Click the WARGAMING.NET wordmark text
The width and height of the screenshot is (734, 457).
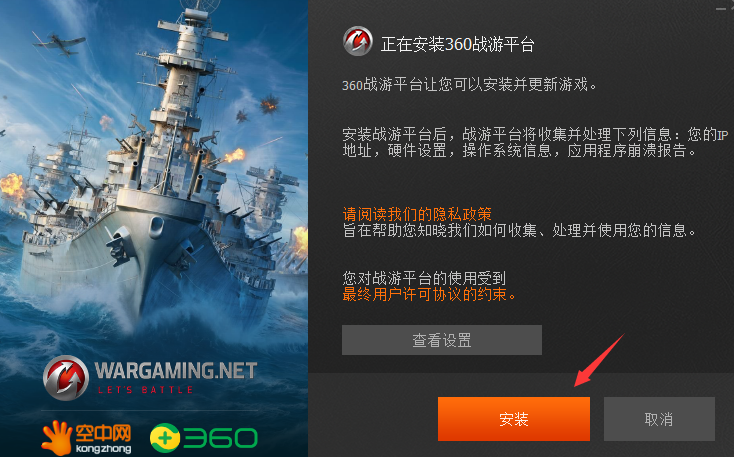[176, 370]
